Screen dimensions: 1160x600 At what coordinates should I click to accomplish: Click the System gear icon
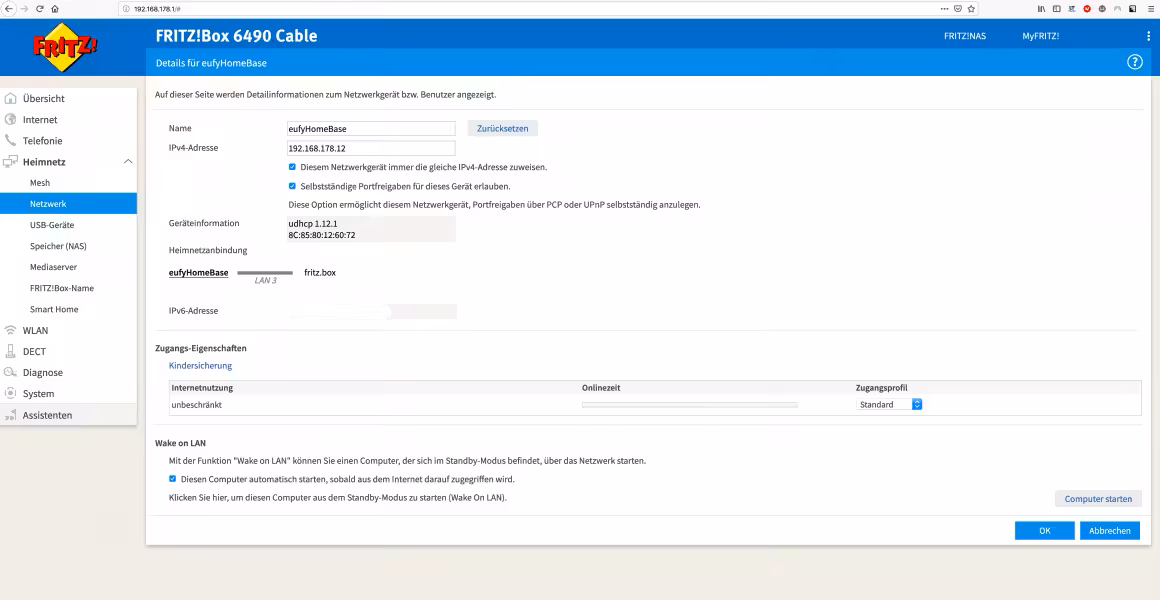10,394
